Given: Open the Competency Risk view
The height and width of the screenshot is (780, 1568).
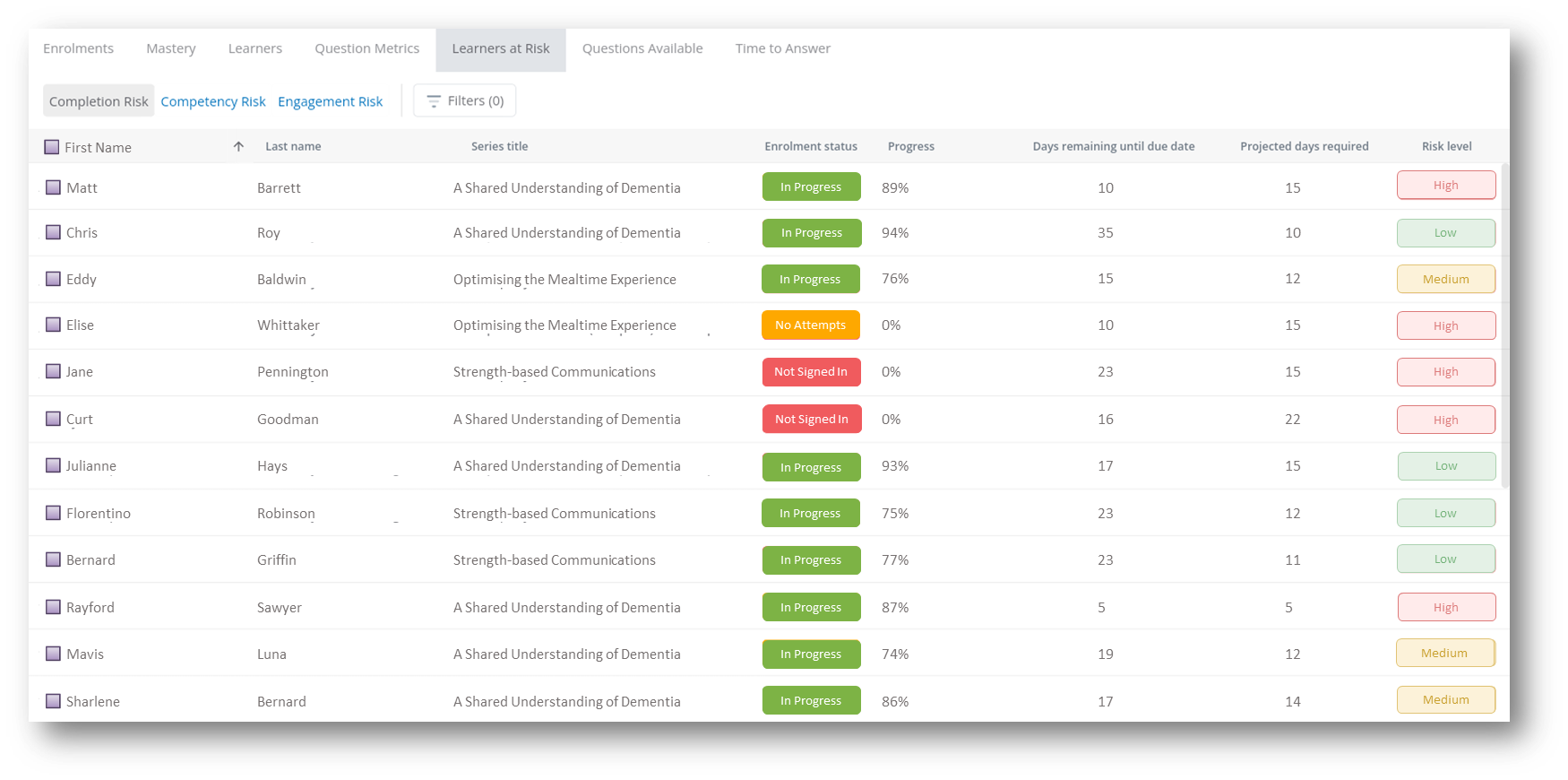Looking at the screenshot, I should click(x=213, y=101).
